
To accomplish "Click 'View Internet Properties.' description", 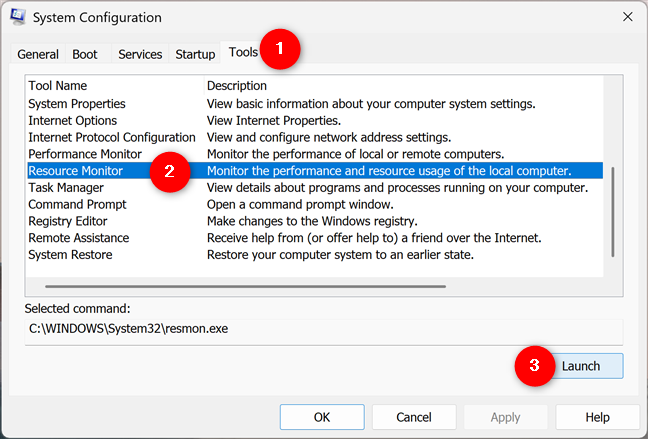I will 274,121.
